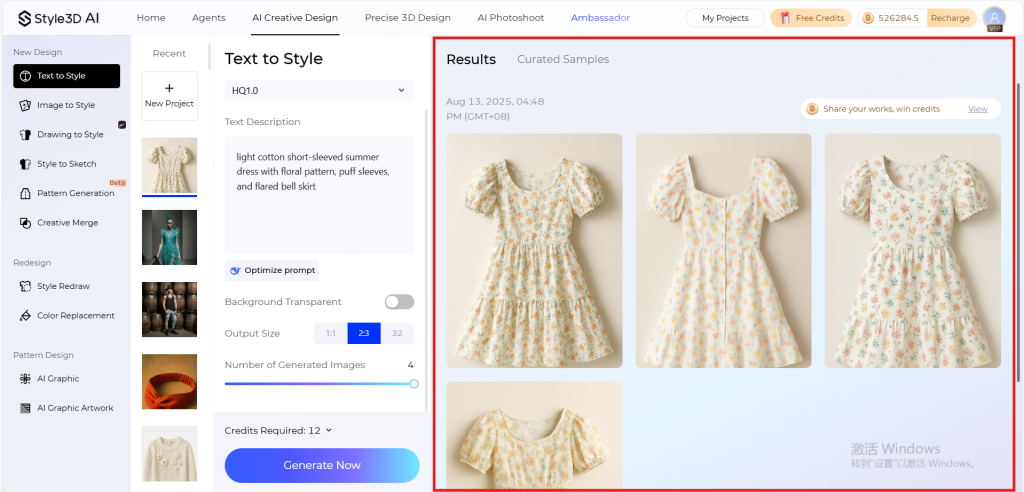
Task: Open the Style Redraw icon
Action: (x=25, y=286)
